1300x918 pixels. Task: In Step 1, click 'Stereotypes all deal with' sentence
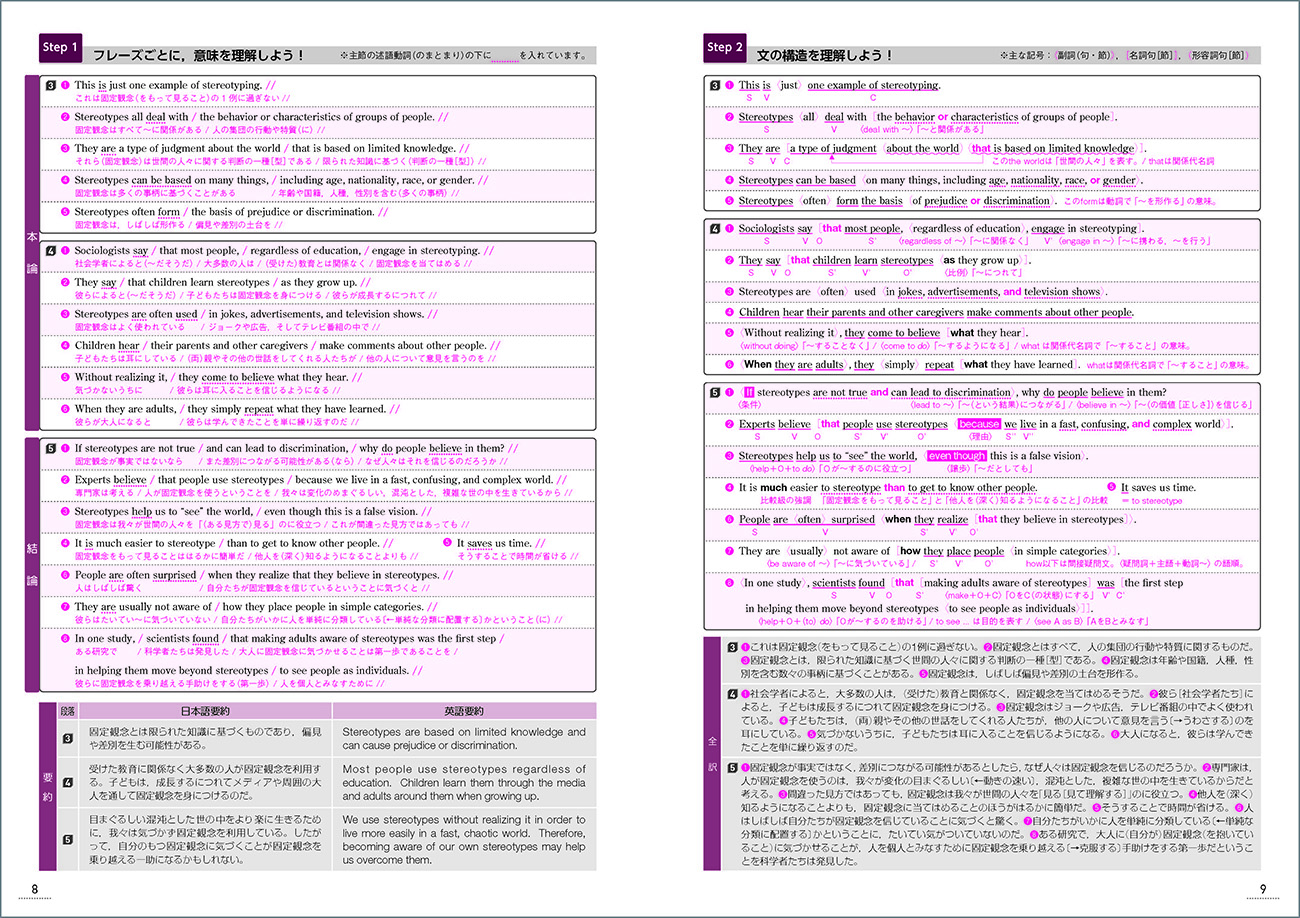tap(263, 117)
